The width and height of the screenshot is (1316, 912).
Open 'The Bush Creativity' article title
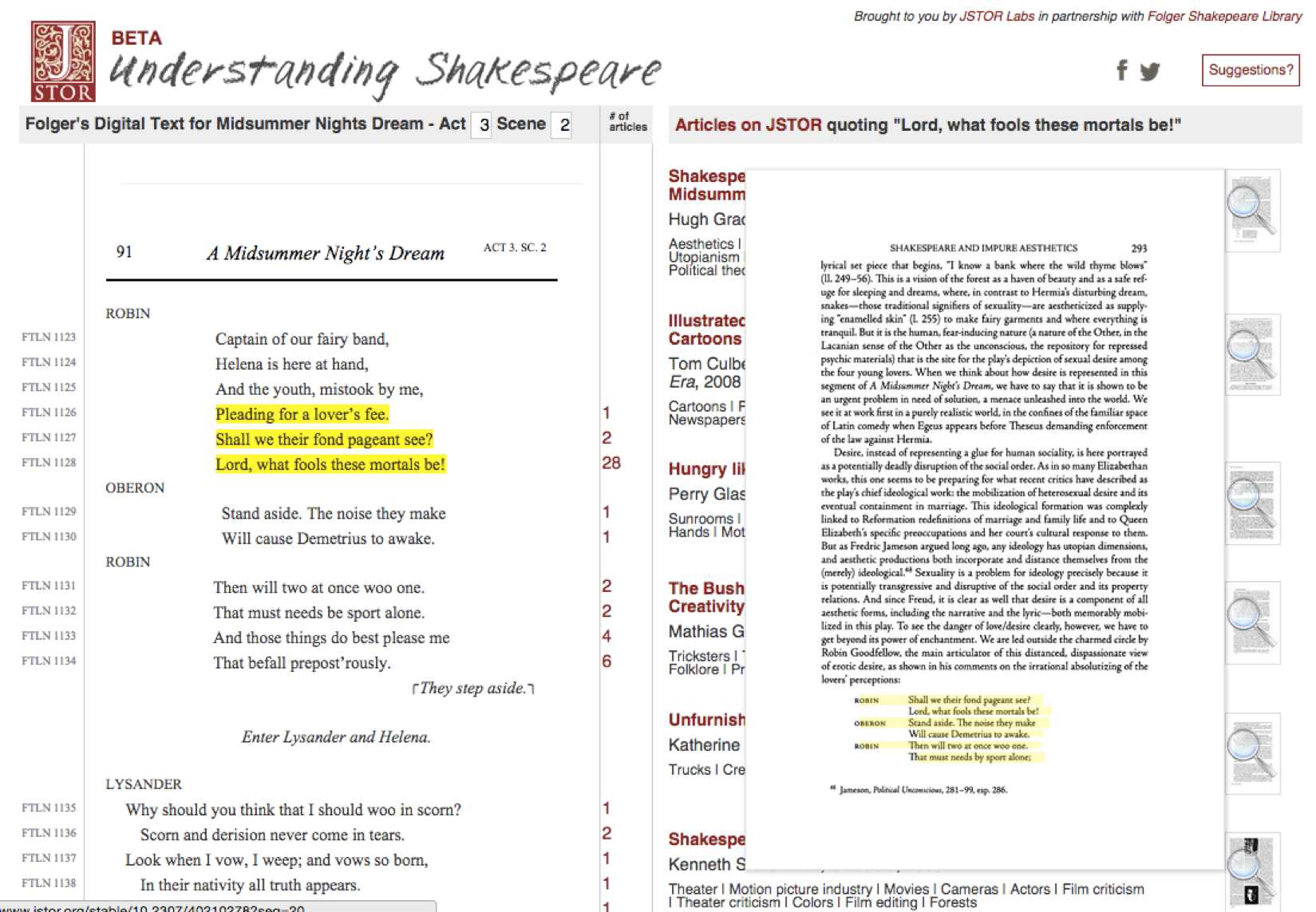(706, 598)
